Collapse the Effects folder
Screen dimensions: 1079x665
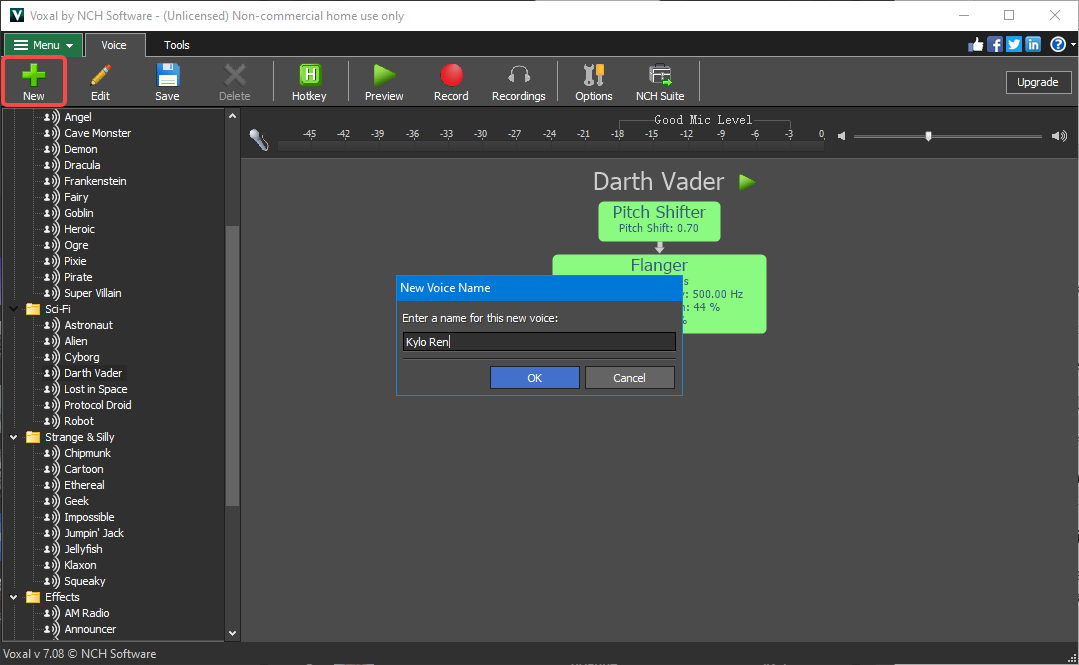click(14, 597)
